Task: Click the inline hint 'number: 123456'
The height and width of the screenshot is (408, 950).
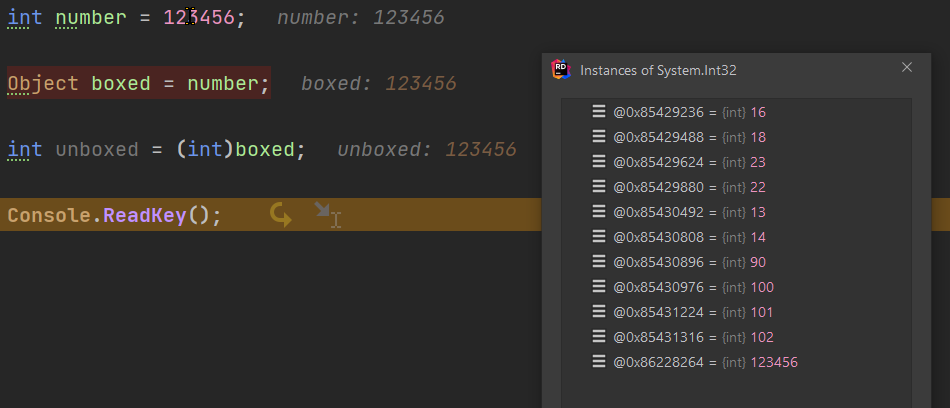Action: 360,18
